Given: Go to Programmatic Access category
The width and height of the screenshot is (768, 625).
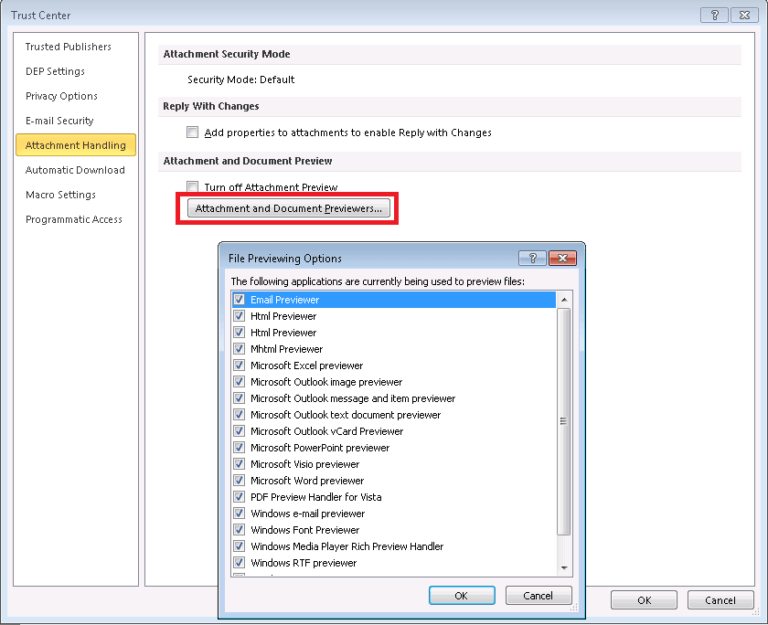Looking at the screenshot, I should coord(73,220).
